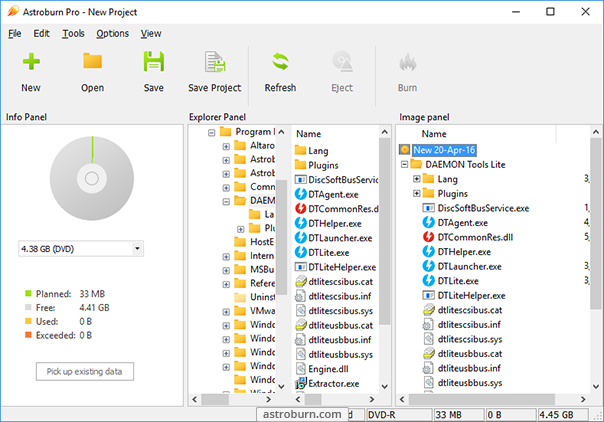Click the New project toolbar icon
This screenshot has width=604, height=422.
31,62
